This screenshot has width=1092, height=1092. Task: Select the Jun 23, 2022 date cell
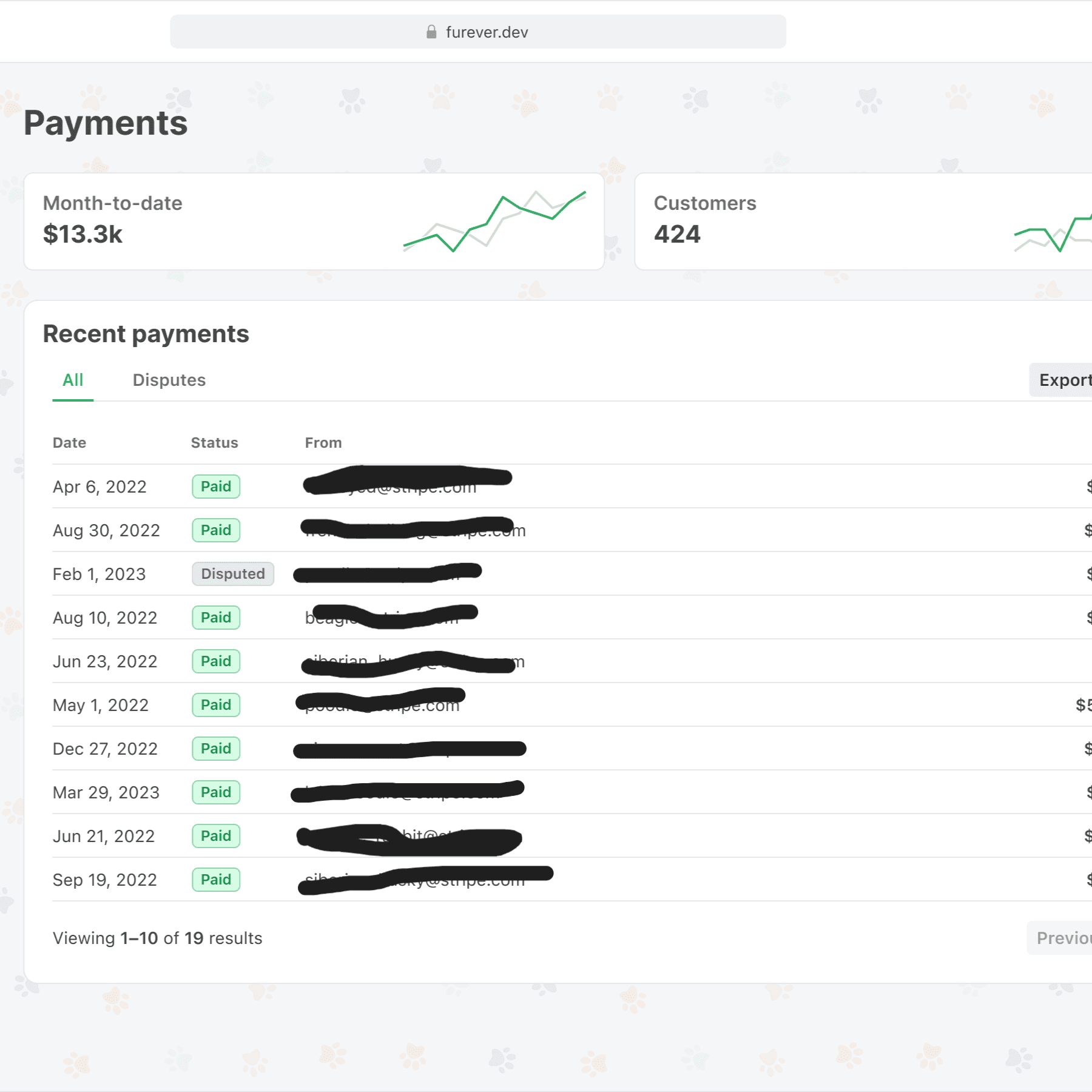pyautogui.click(x=105, y=661)
